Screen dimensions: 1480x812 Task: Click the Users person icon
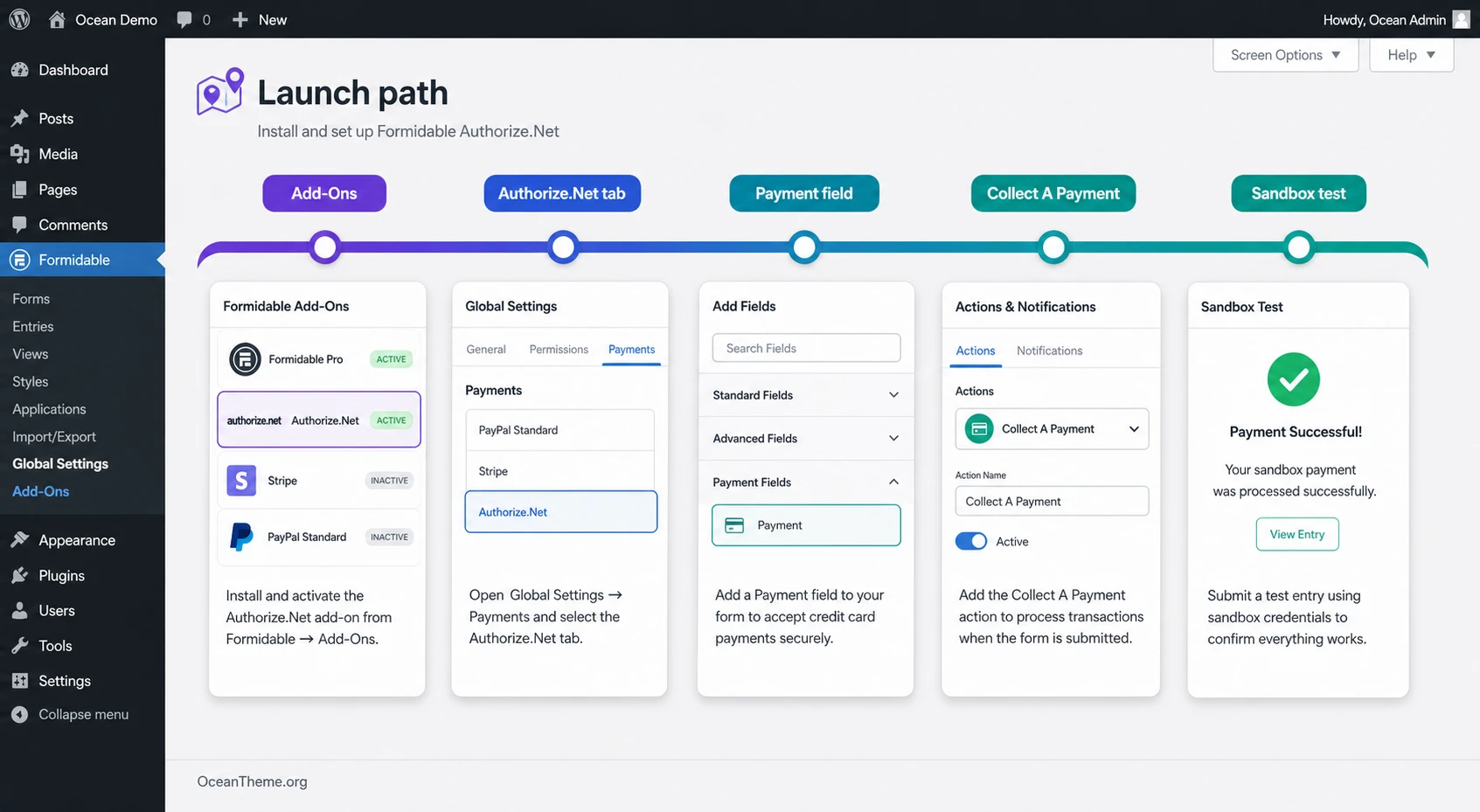click(19, 610)
